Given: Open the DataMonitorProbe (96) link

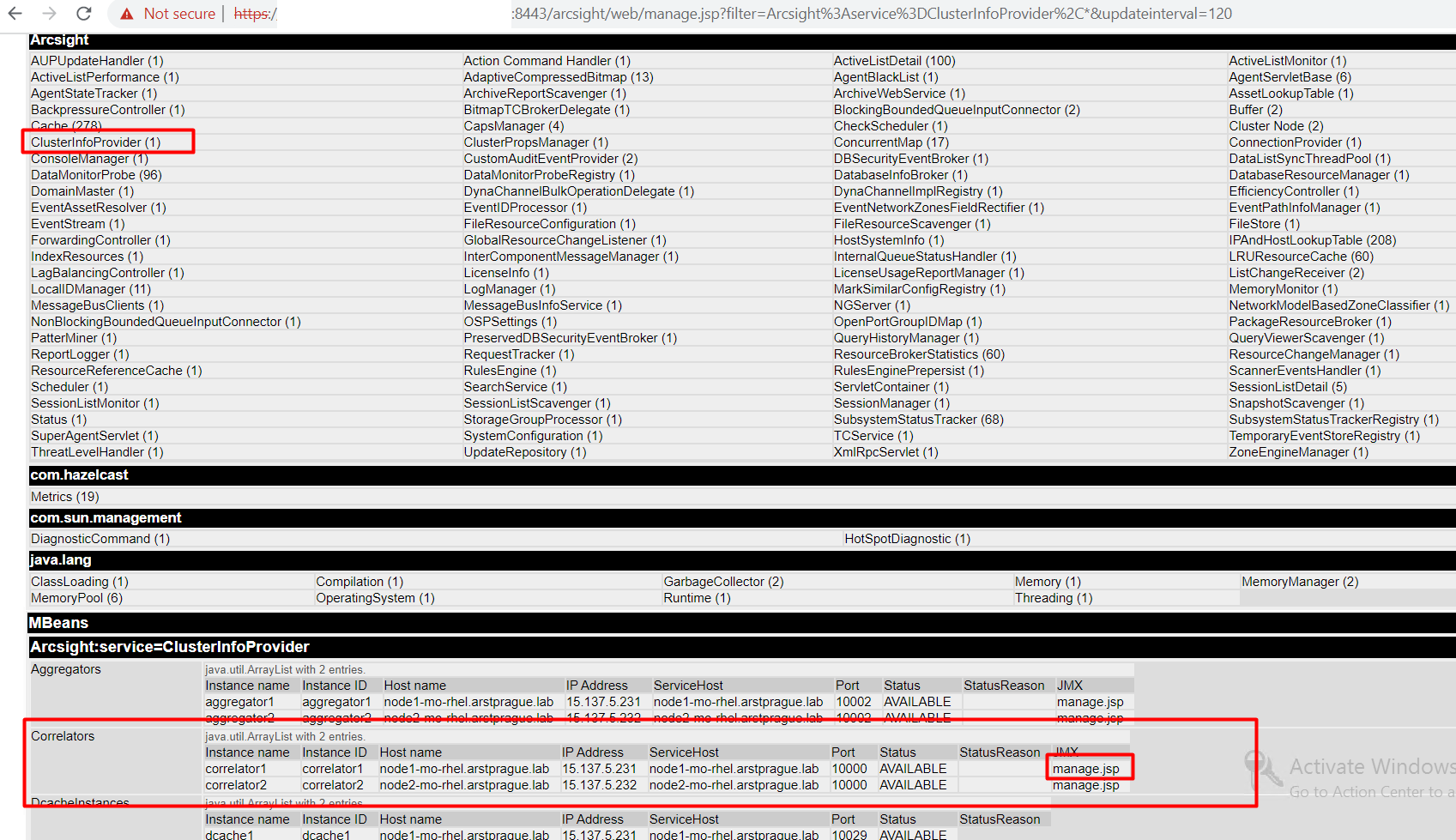Looking at the screenshot, I should [x=96, y=175].
